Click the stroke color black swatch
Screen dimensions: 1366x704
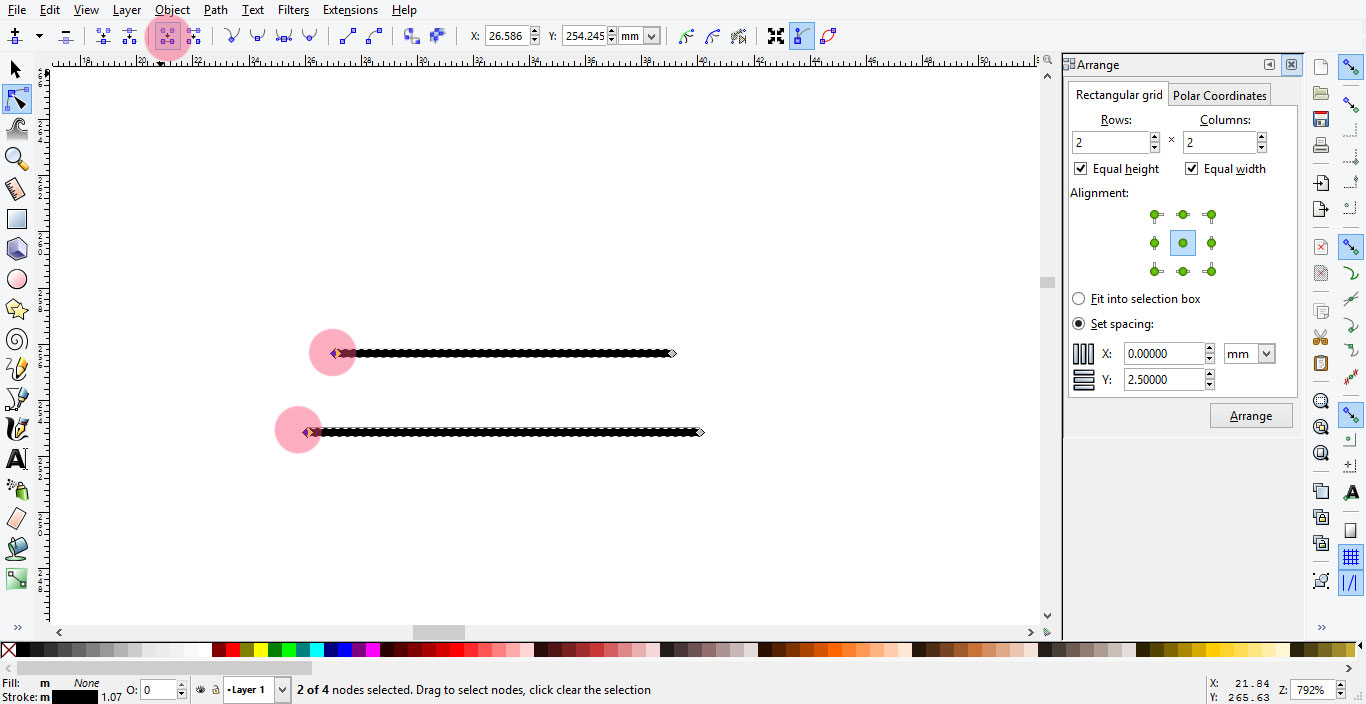(x=75, y=697)
